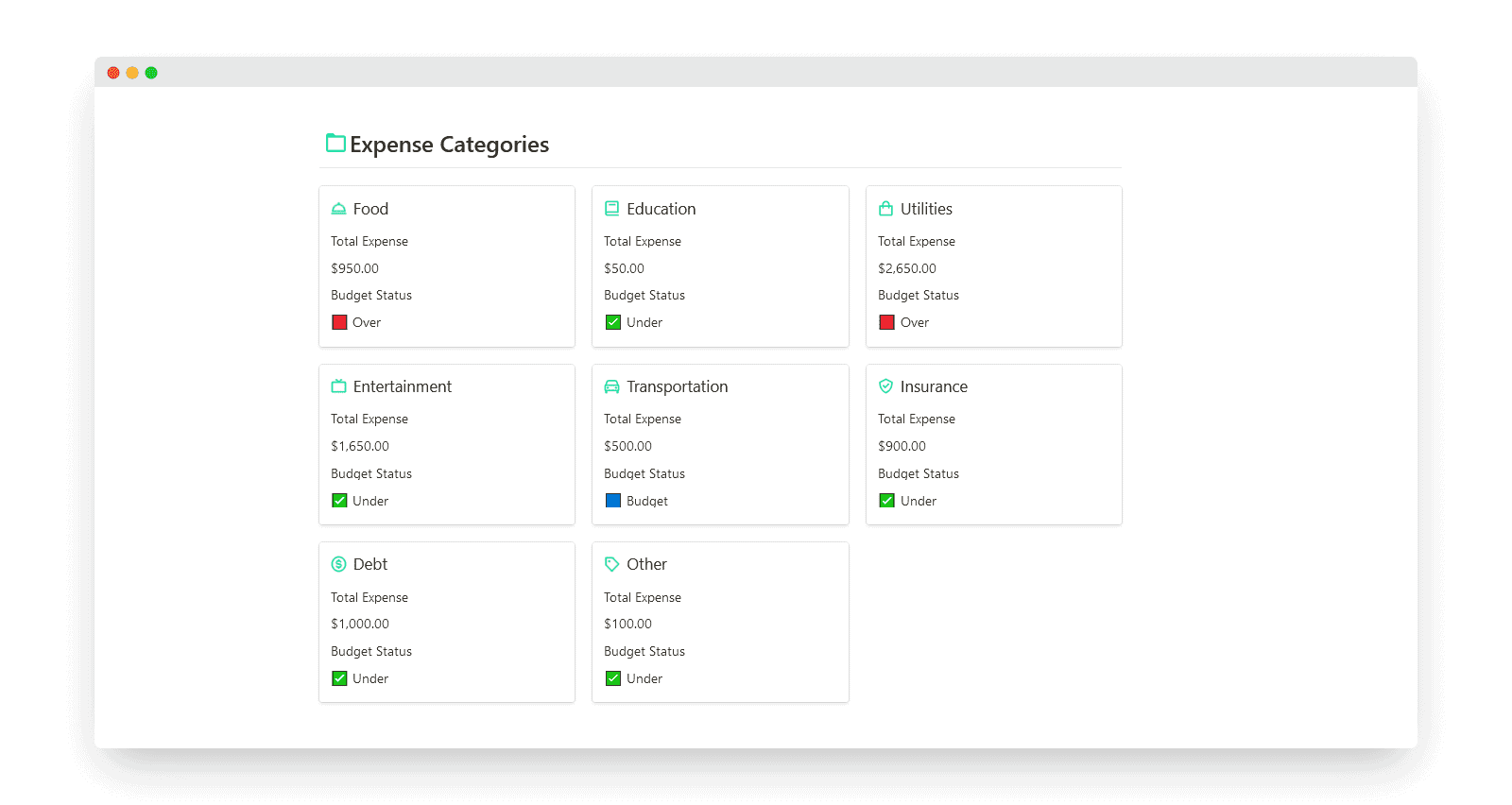Click the Transportation car icon
The image size is (1512, 805).
612,386
